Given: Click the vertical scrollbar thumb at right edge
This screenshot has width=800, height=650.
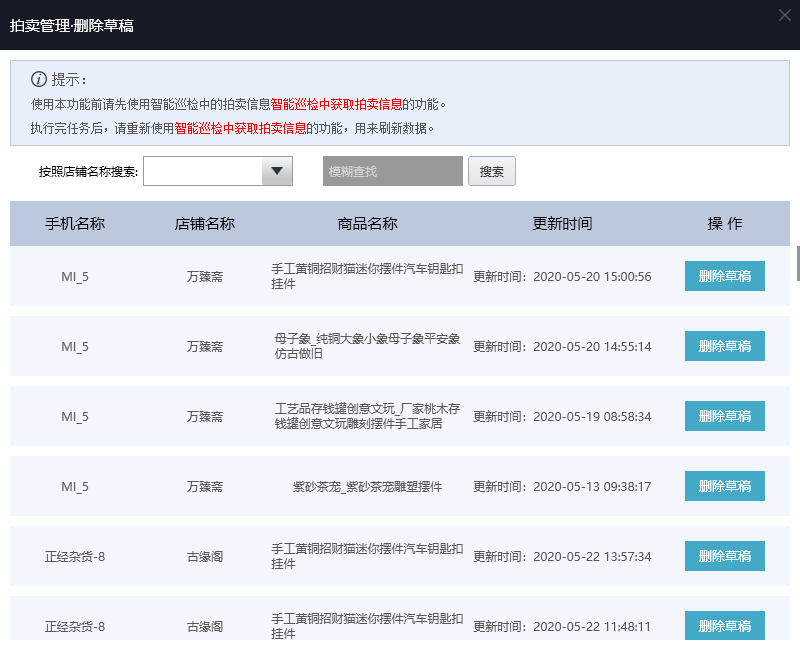Looking at the screenshot, I should click(x=798, y=263).
